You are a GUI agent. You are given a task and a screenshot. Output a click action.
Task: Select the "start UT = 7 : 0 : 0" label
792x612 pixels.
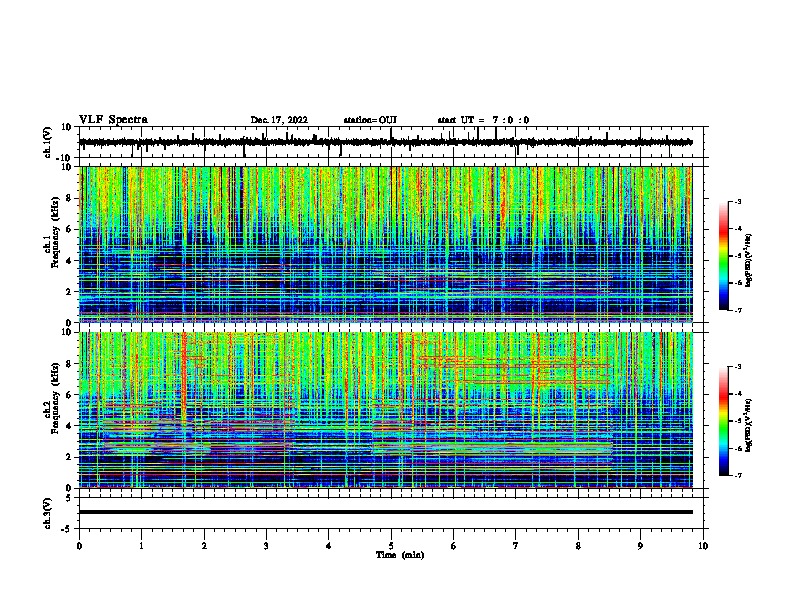coord(483,120)
